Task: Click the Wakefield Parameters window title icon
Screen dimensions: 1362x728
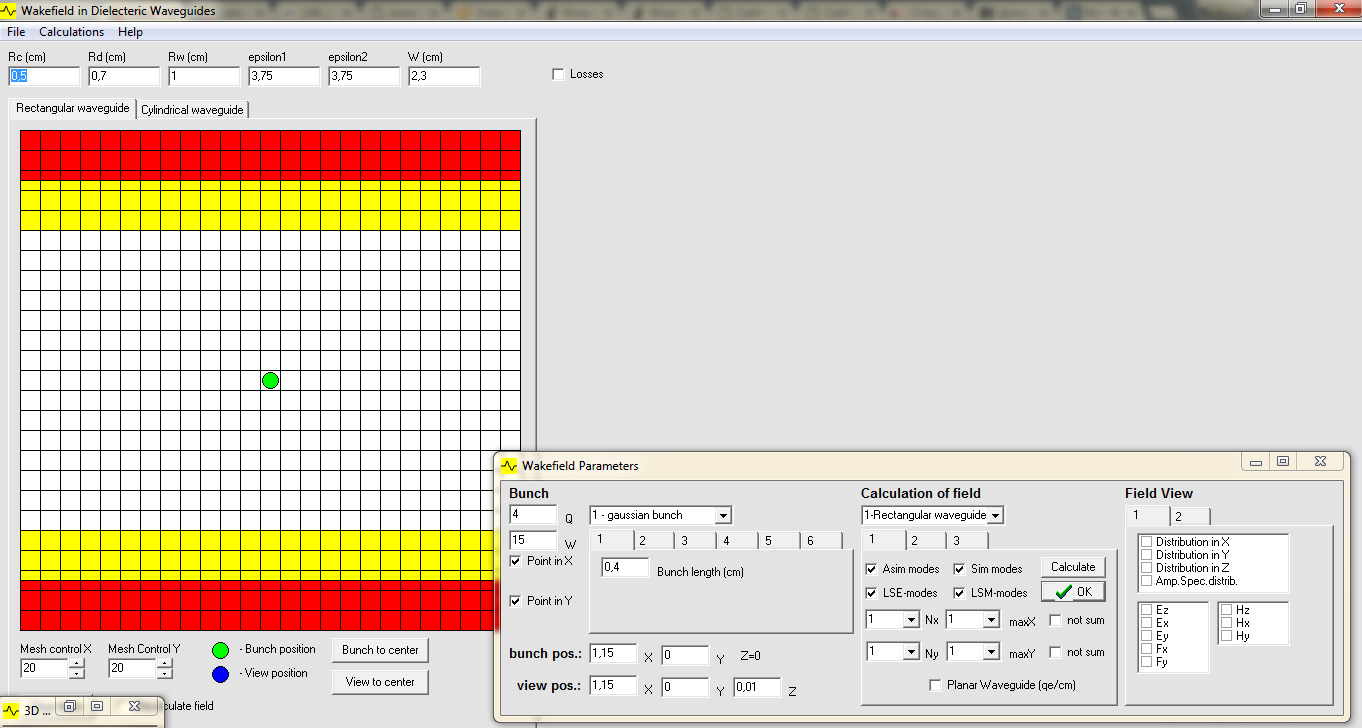Action: [510, 465]
